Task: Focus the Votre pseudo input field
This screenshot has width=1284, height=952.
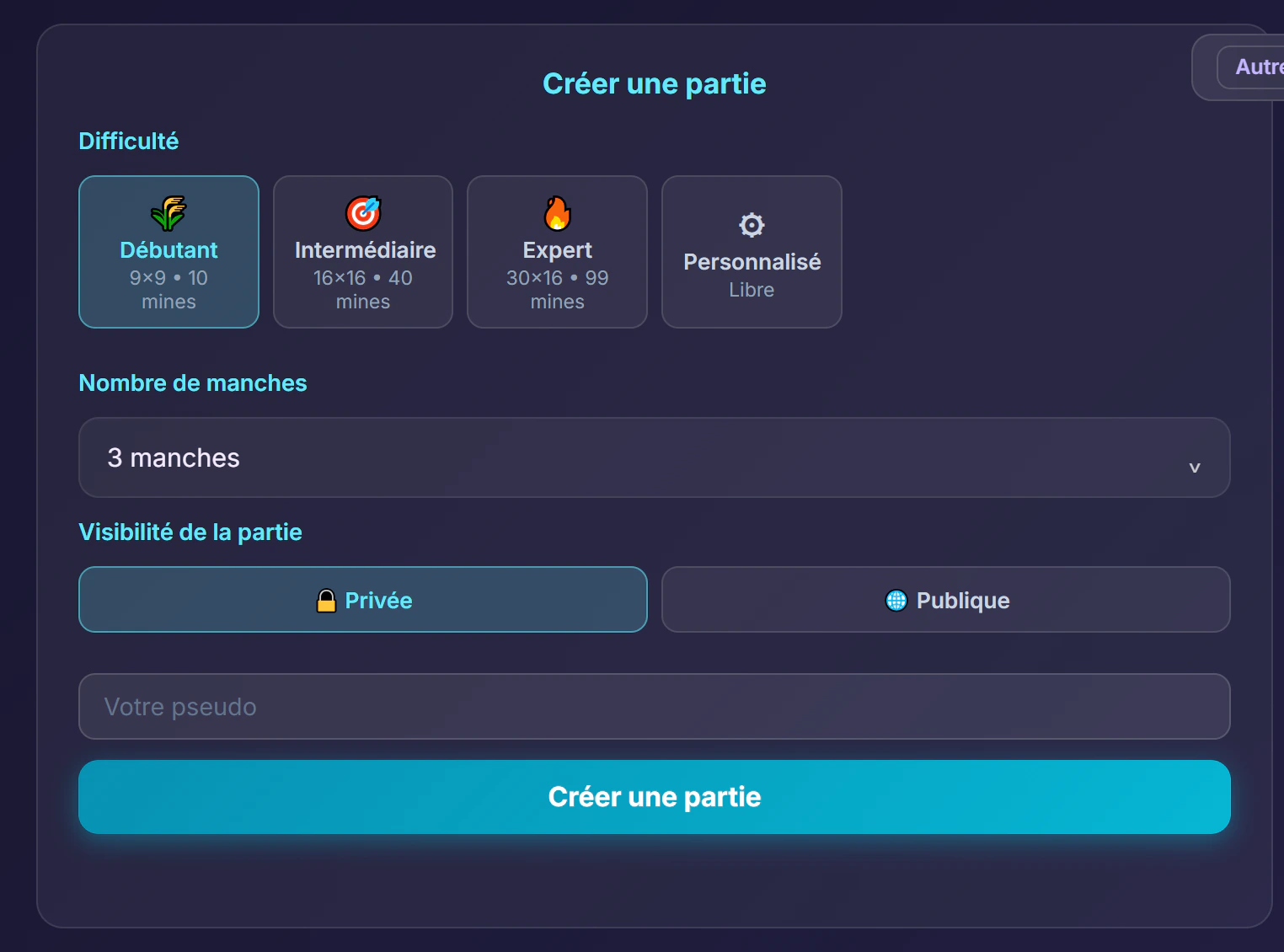Action: [x=655, y=707]
